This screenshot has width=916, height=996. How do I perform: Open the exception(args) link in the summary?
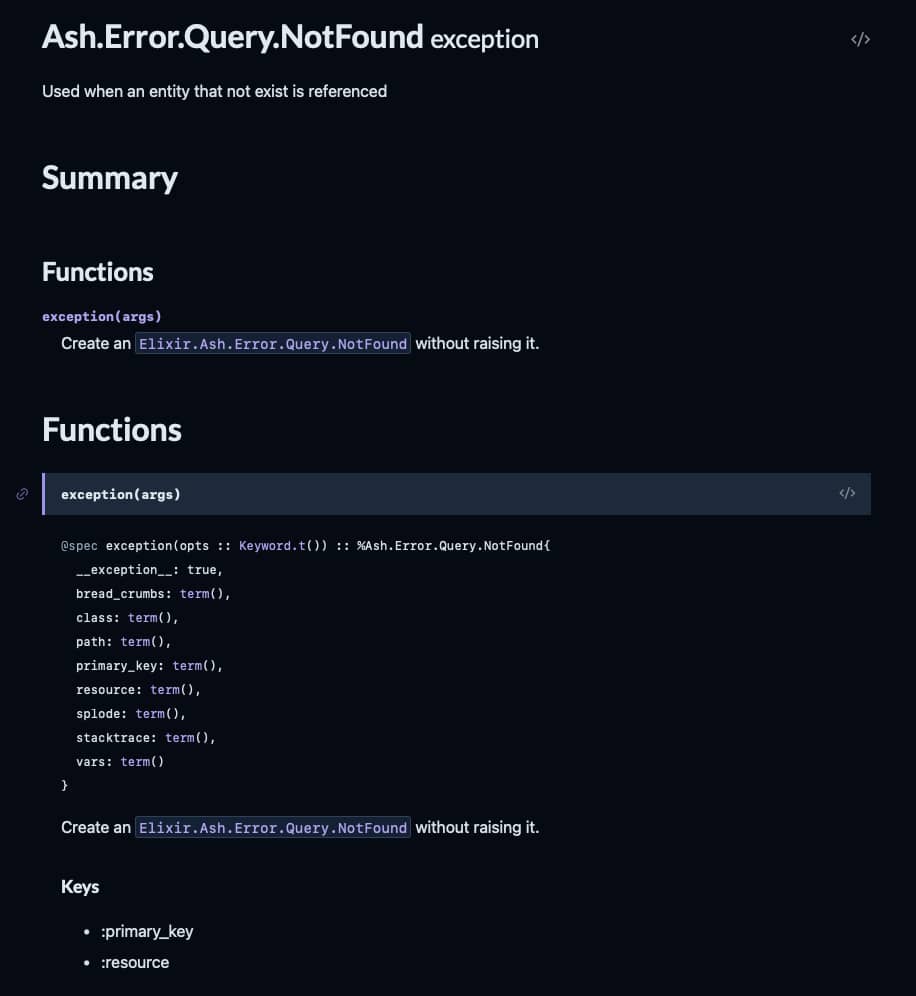(102, 316)
